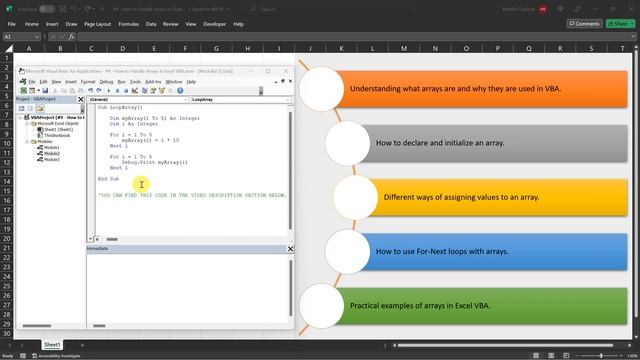
Task: Click the worksheet horizontal scrollbar
Action: [x=506, y=345]
